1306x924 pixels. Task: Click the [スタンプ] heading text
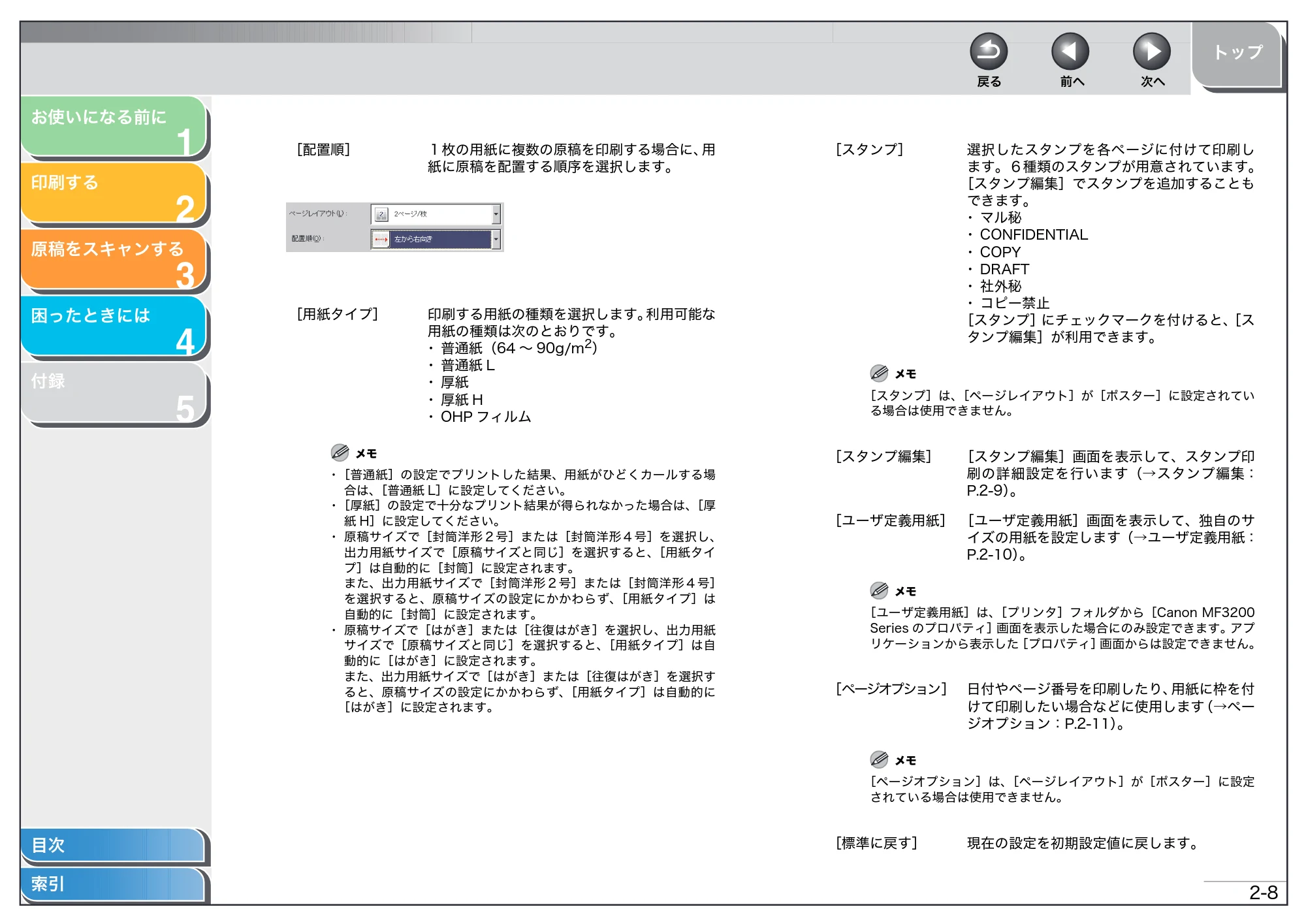869,150
